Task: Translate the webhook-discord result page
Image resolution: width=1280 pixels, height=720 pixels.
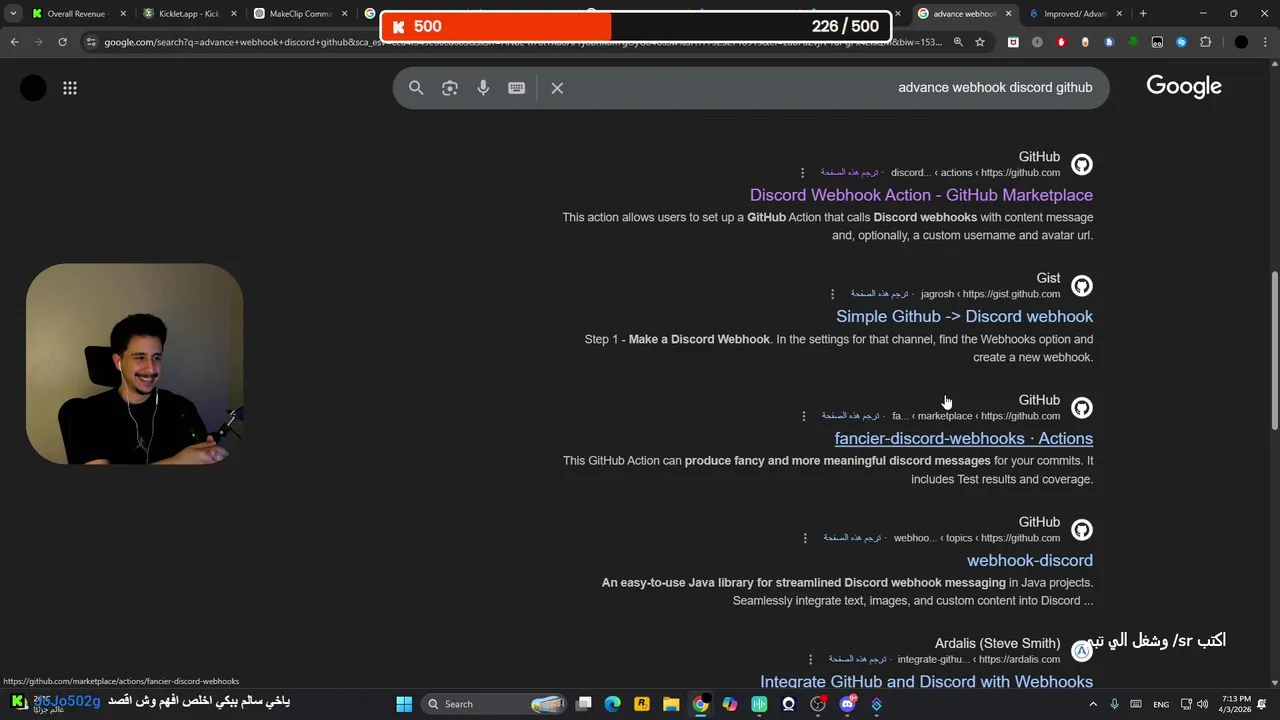Action: [x=852, y=538]
